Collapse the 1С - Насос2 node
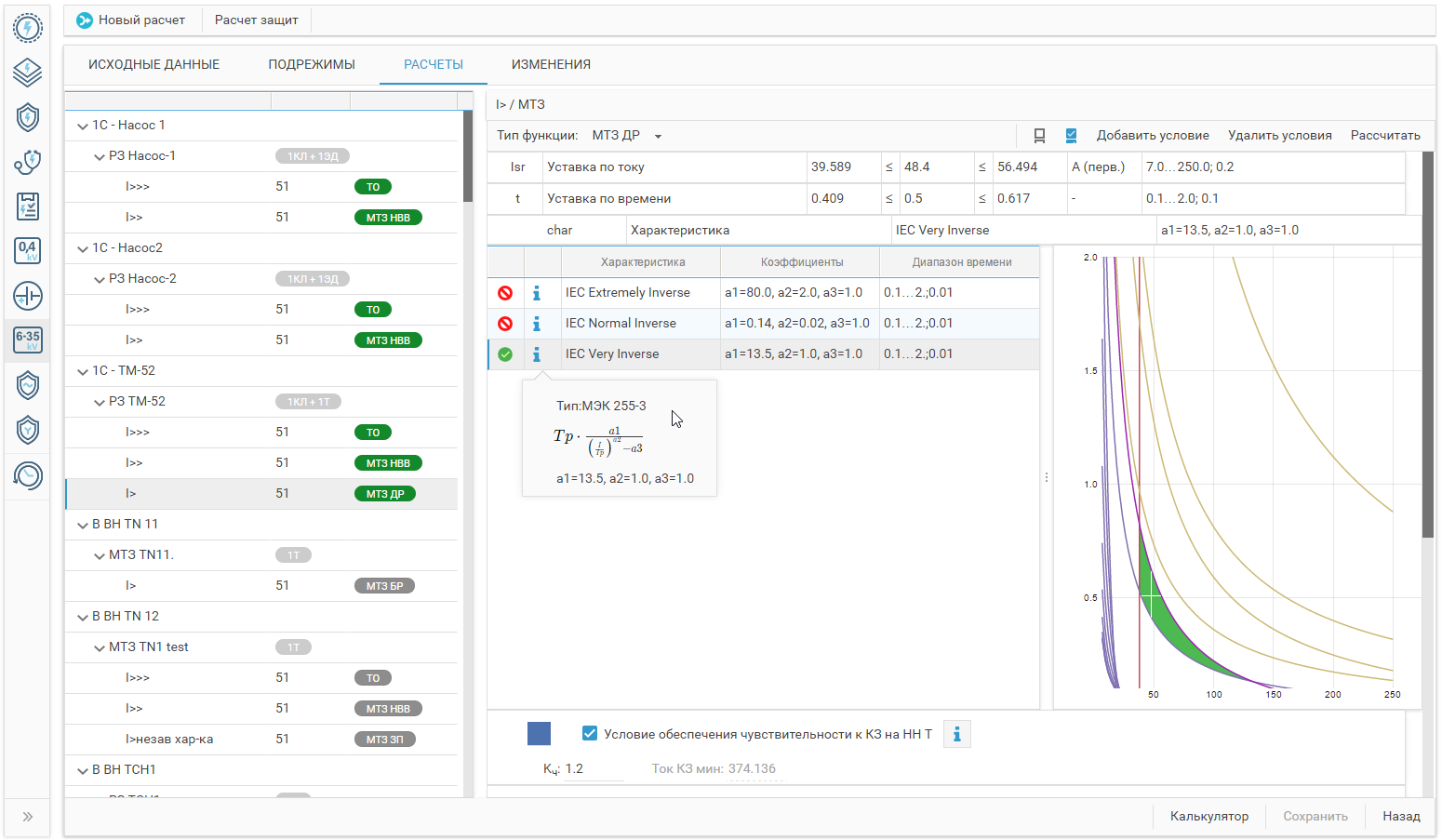The height and width of the screenshot is (840, 1442). pos(83,248)
